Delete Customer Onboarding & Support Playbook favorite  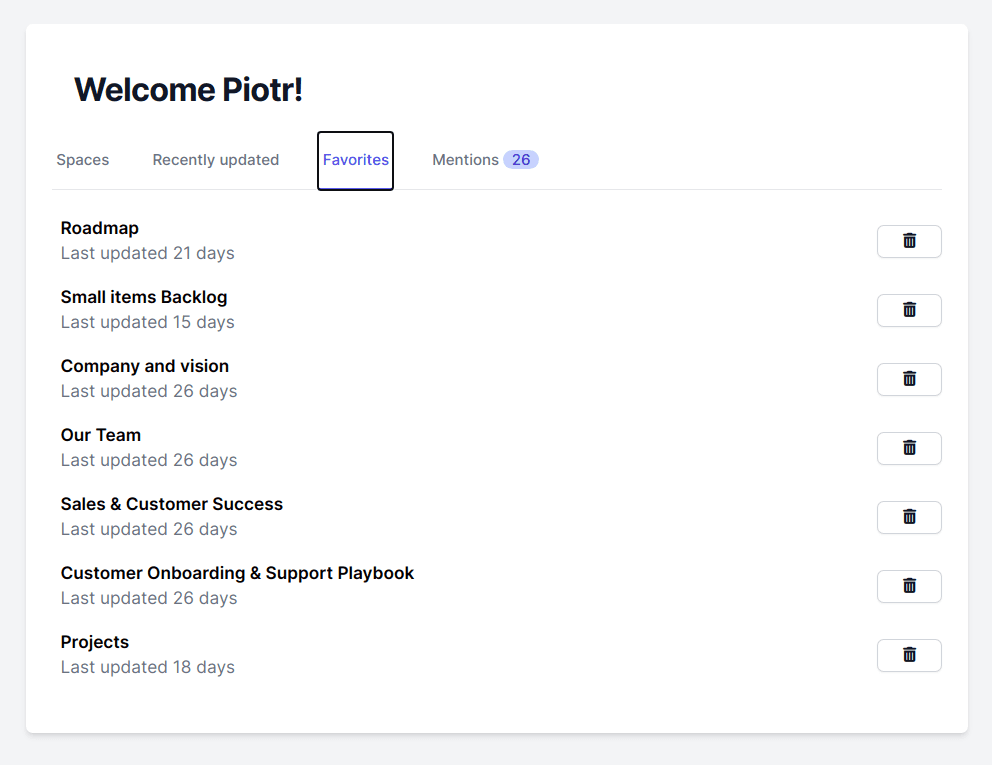click(909, 586)
